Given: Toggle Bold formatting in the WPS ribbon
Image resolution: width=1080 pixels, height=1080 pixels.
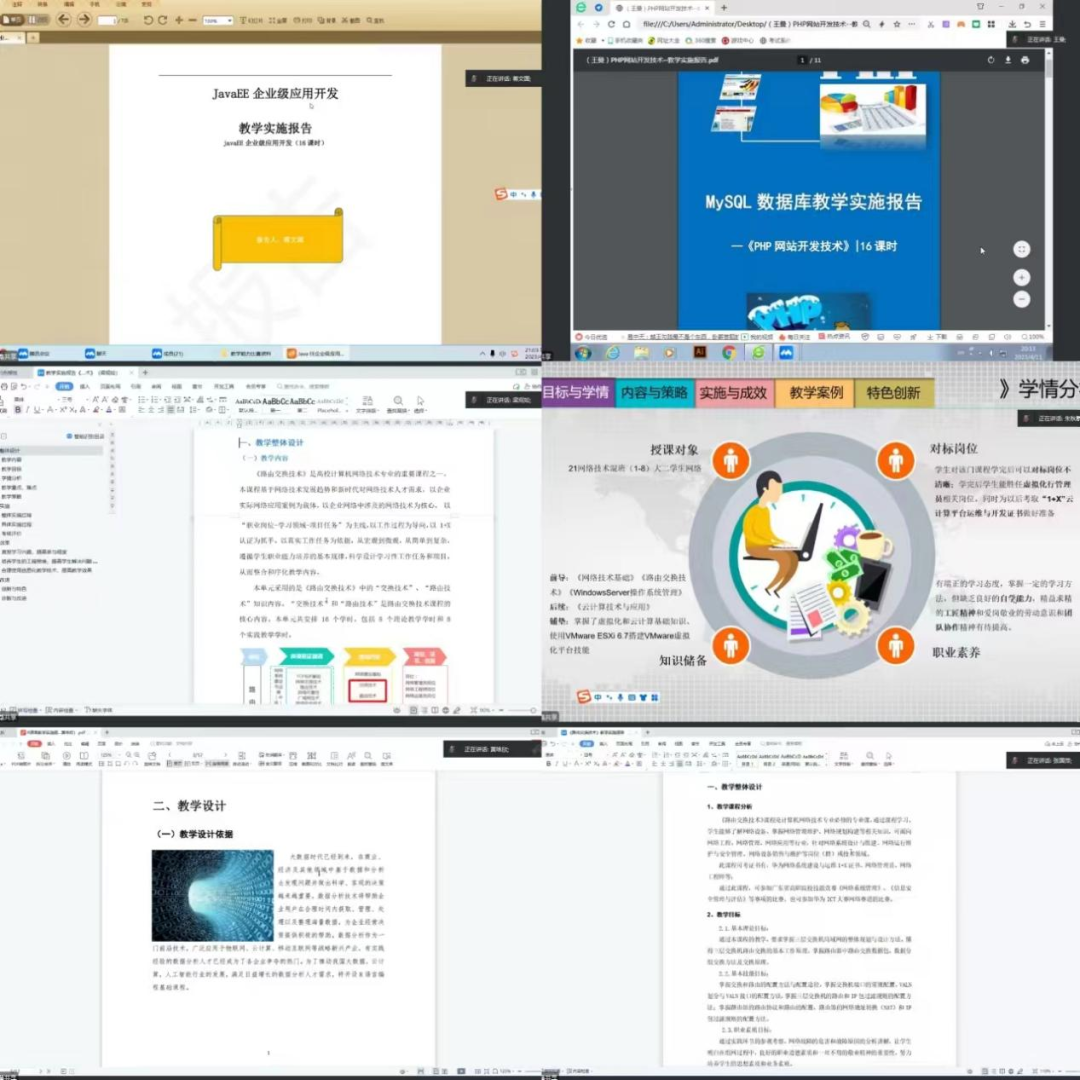Looking at the screenshot, I should click(17, 410).
